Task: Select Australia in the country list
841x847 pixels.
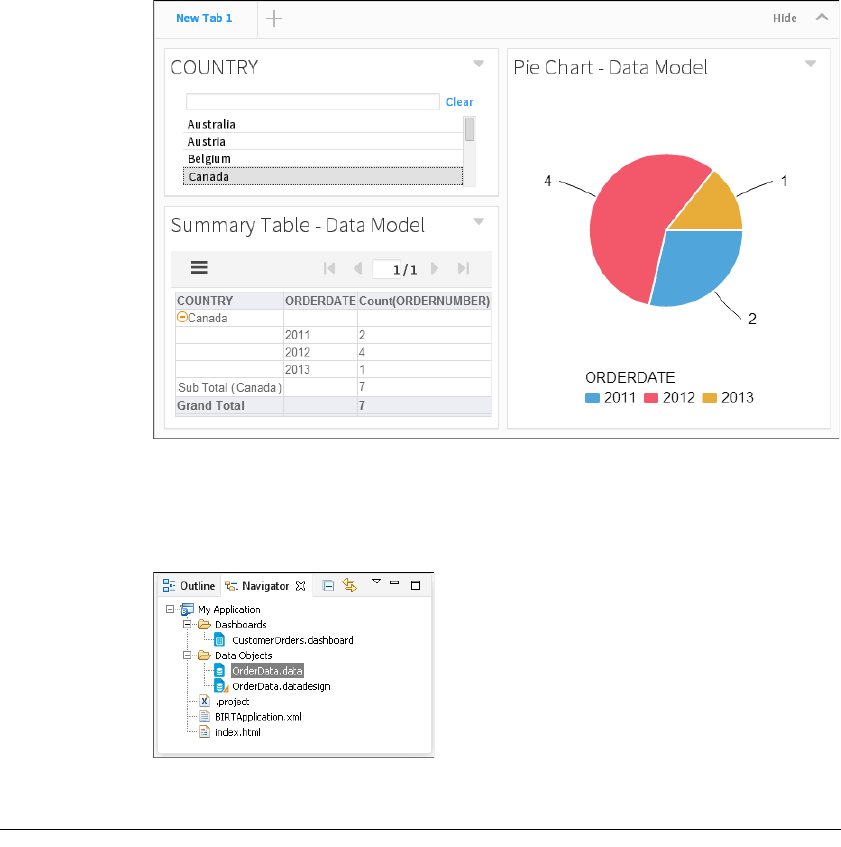Action: pos(323,124)
